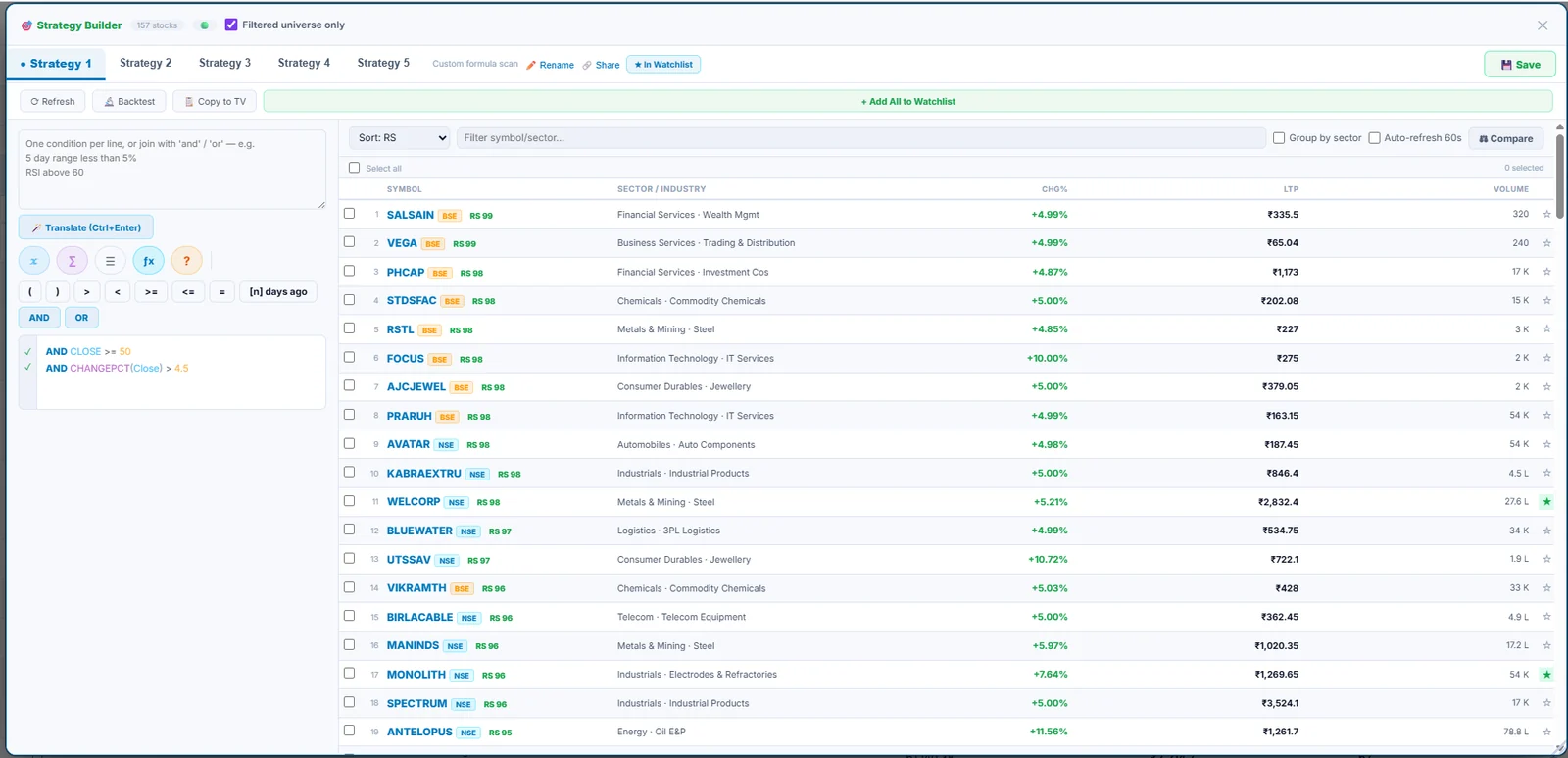Star the FOCUS row watchlist icon

[x=1547, y=358]
